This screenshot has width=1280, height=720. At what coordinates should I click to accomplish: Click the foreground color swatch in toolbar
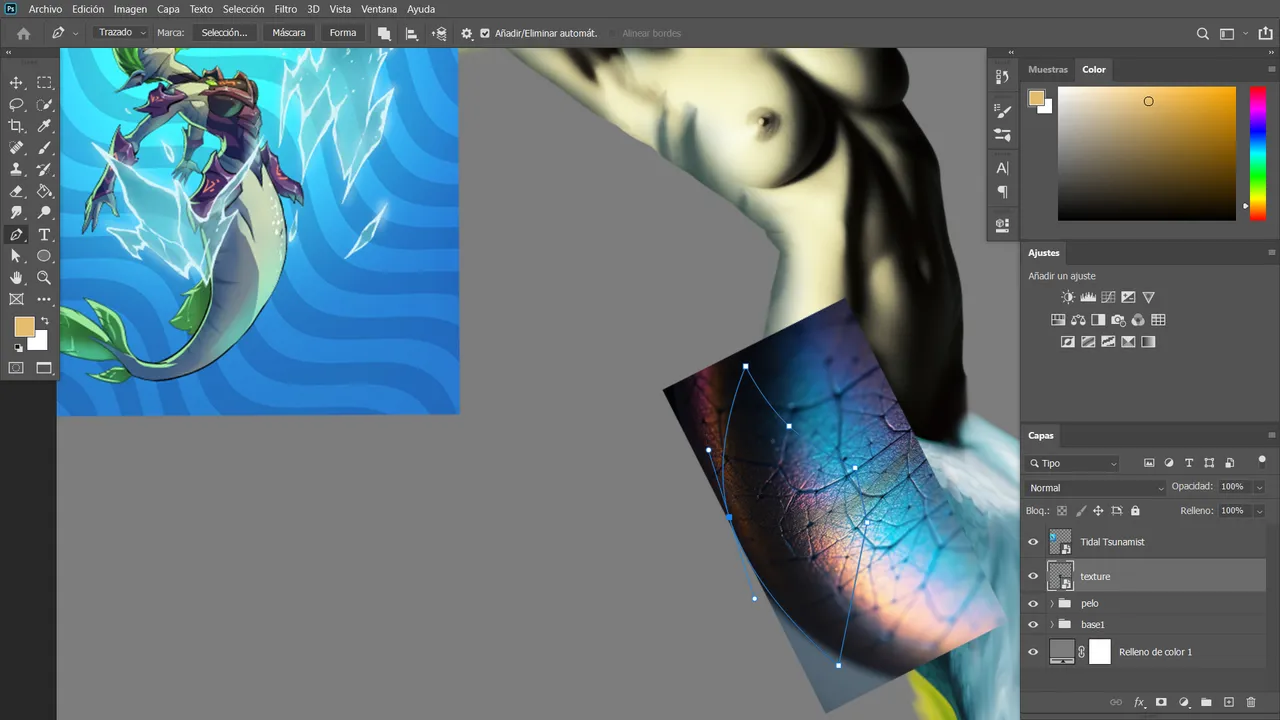coord(24,326)
